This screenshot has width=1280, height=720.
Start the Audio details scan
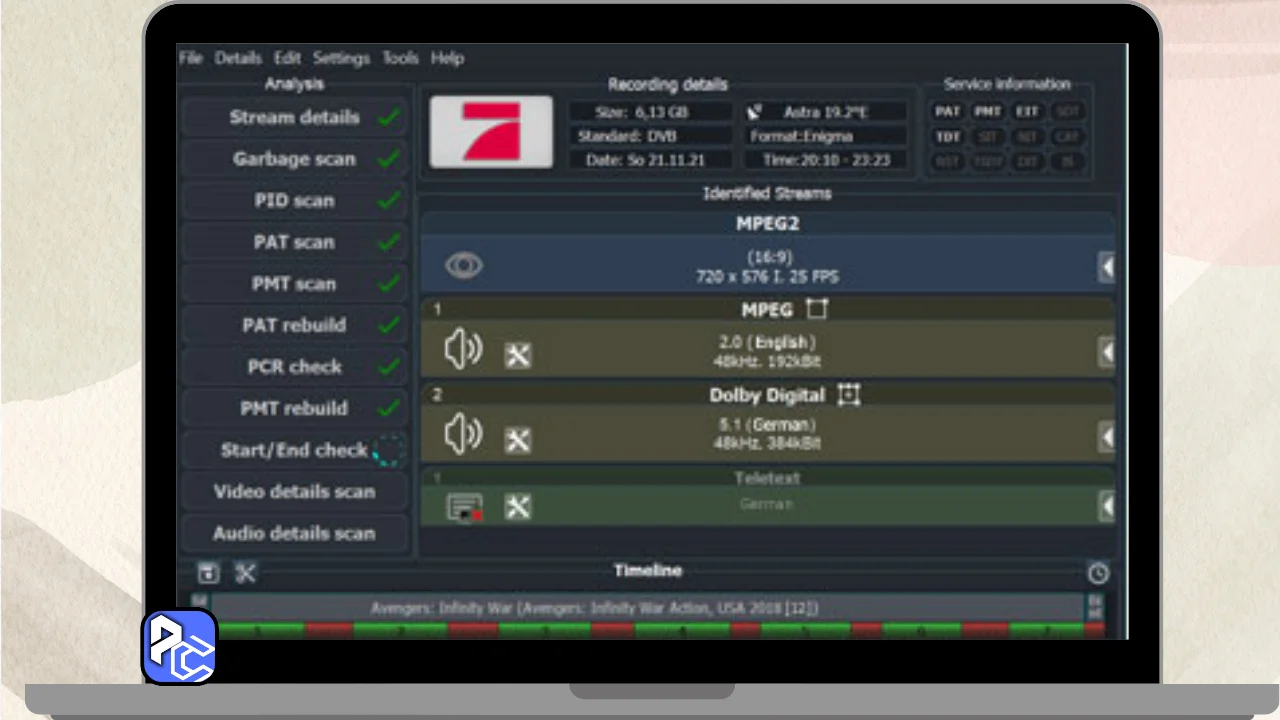point(294,533)
